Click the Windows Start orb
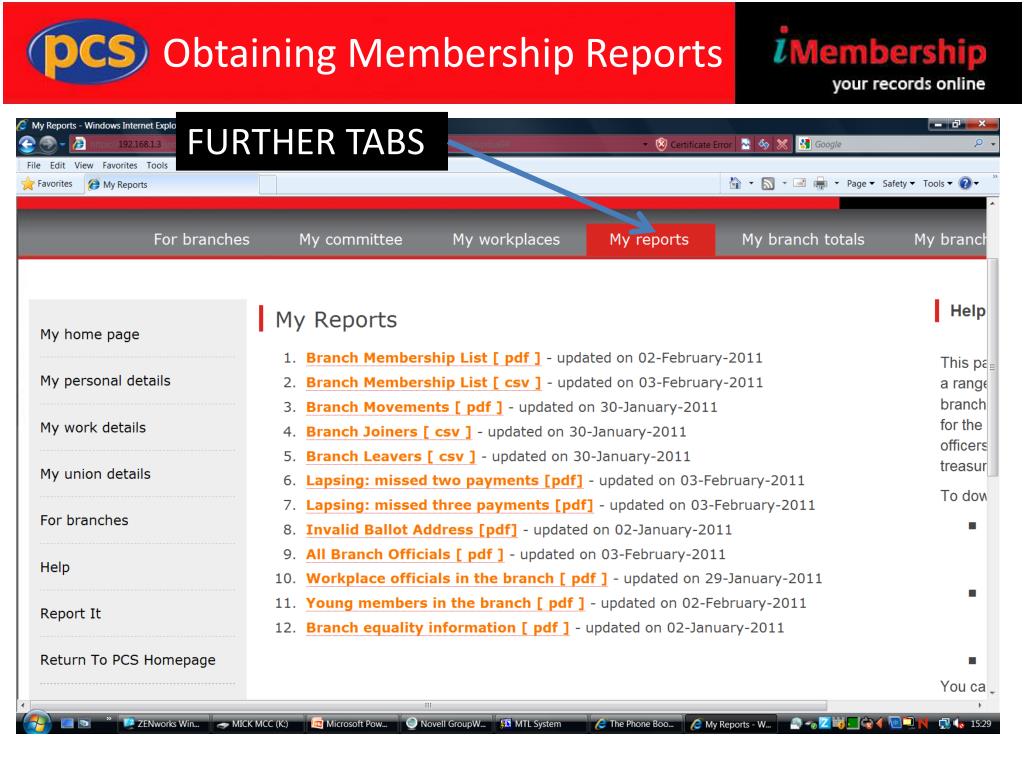The image size is (1024, 768). click(x=37, y=723)
